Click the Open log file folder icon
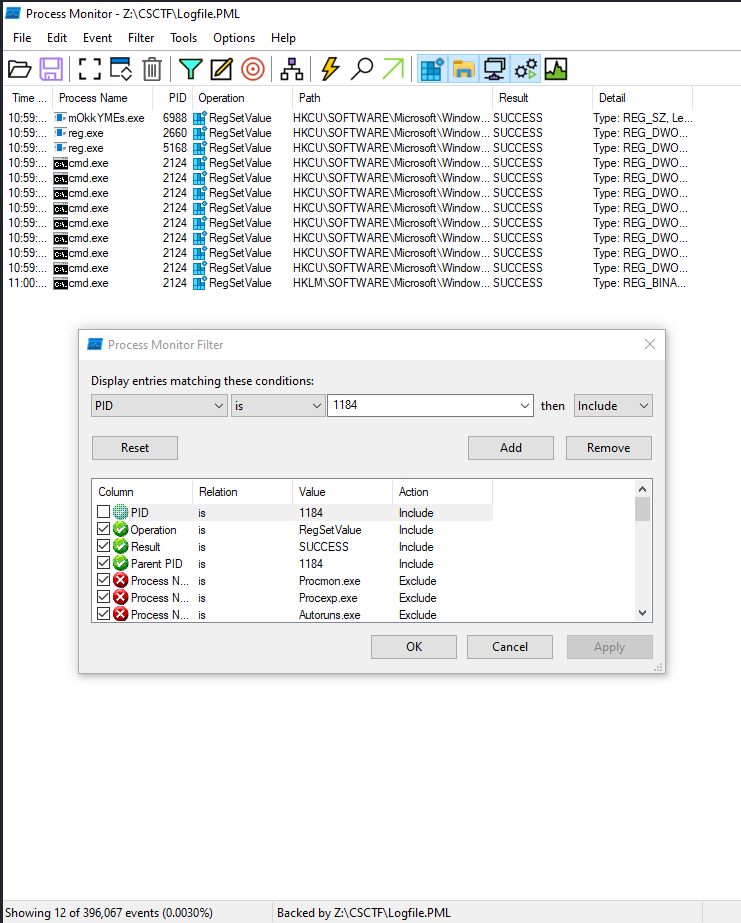 (20, 69)
